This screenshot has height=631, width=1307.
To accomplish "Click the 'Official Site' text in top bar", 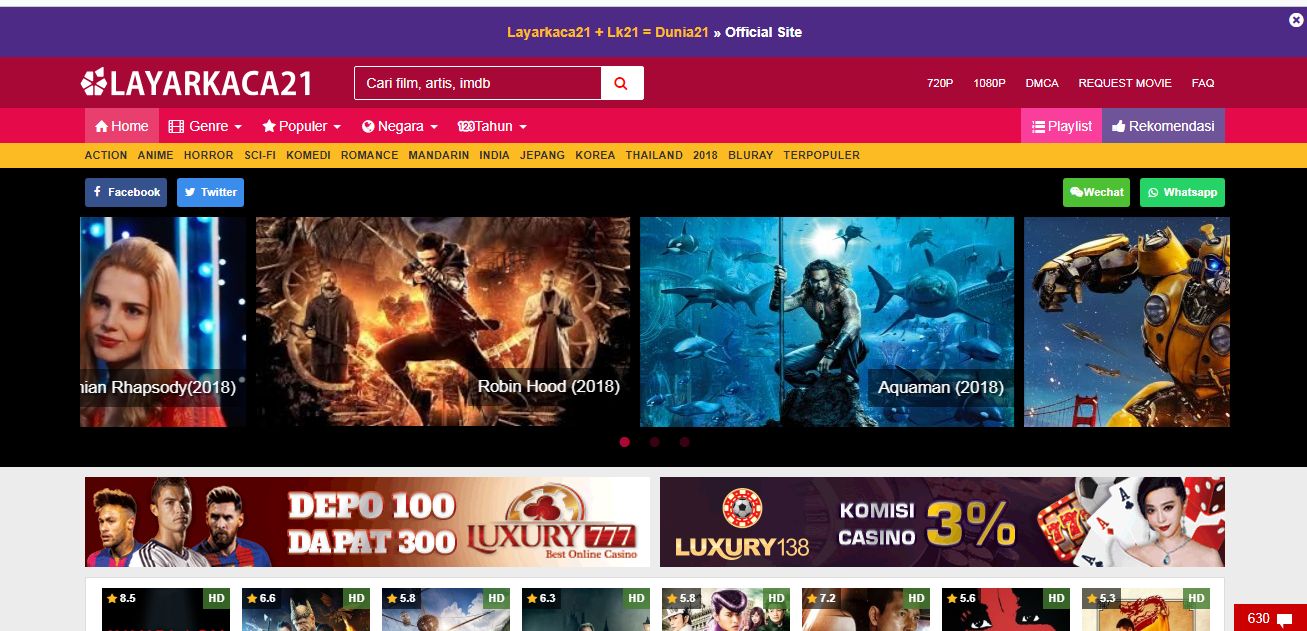I will 763,32.
